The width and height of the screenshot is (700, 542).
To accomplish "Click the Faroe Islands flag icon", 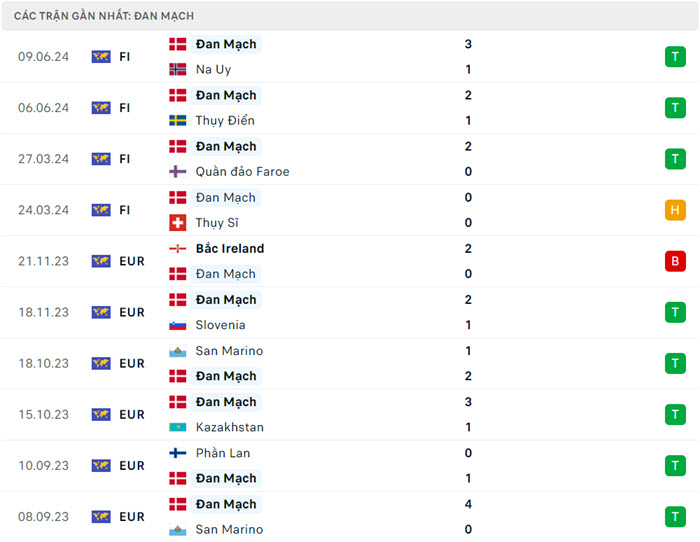I will pos(178,172).
